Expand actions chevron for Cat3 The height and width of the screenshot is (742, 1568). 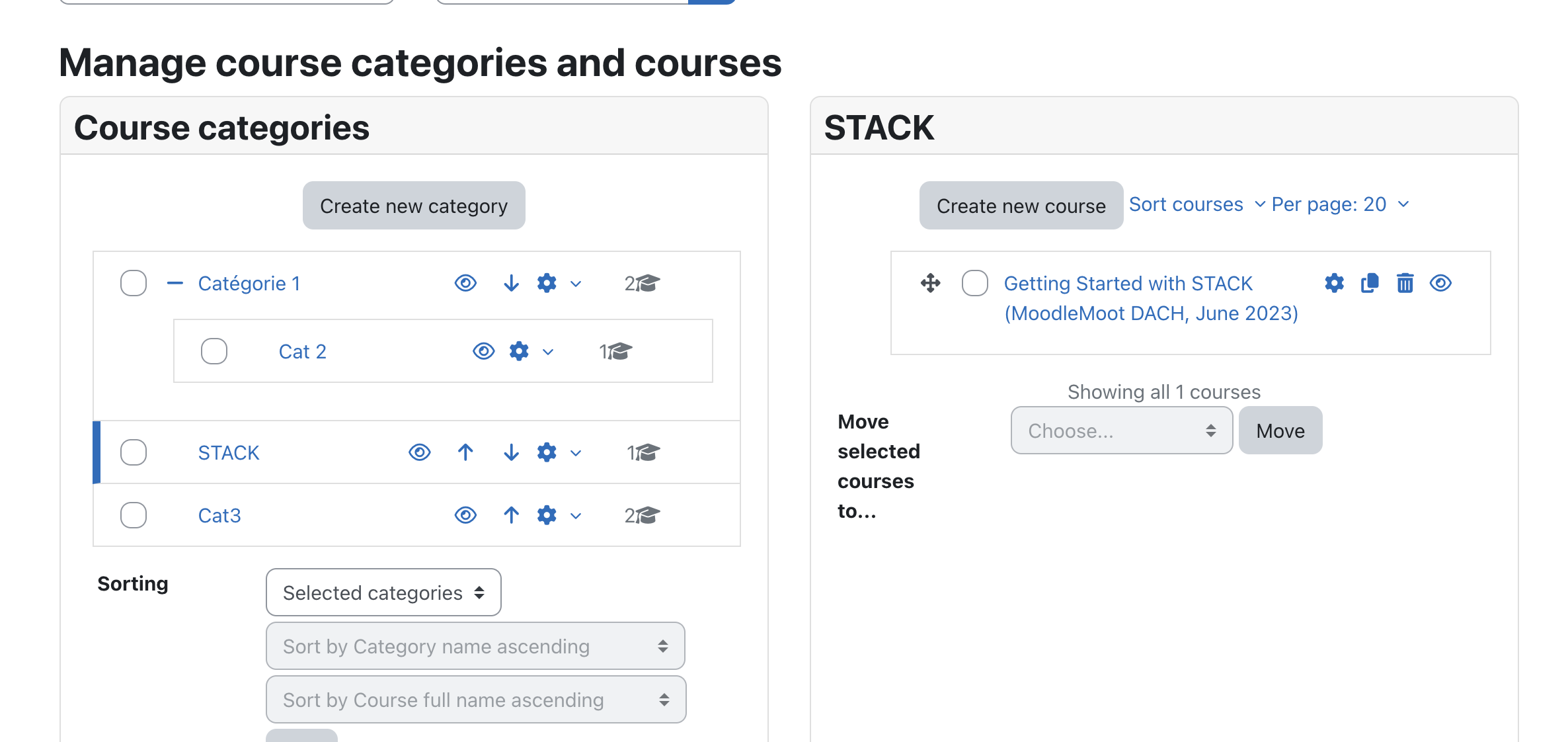coord(576,516)
